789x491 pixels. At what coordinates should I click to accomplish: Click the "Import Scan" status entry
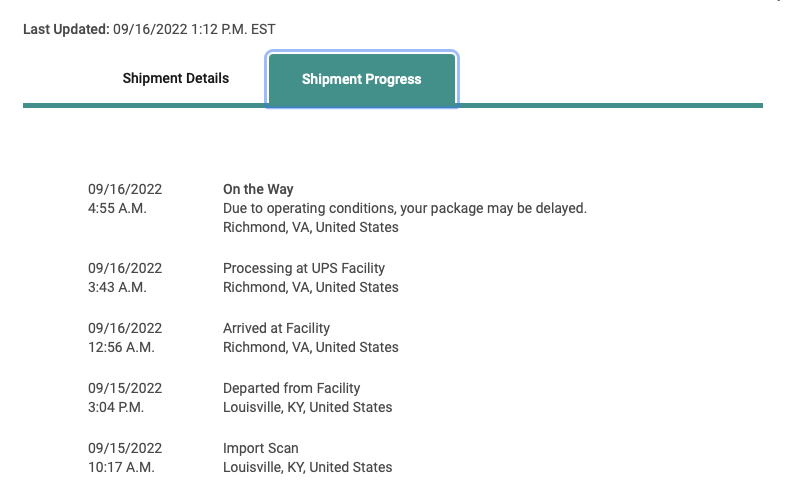pos(260,448)
